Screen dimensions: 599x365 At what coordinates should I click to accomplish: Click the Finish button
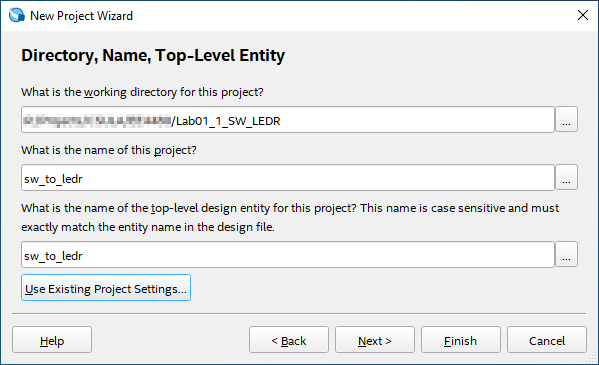(461, 339)
